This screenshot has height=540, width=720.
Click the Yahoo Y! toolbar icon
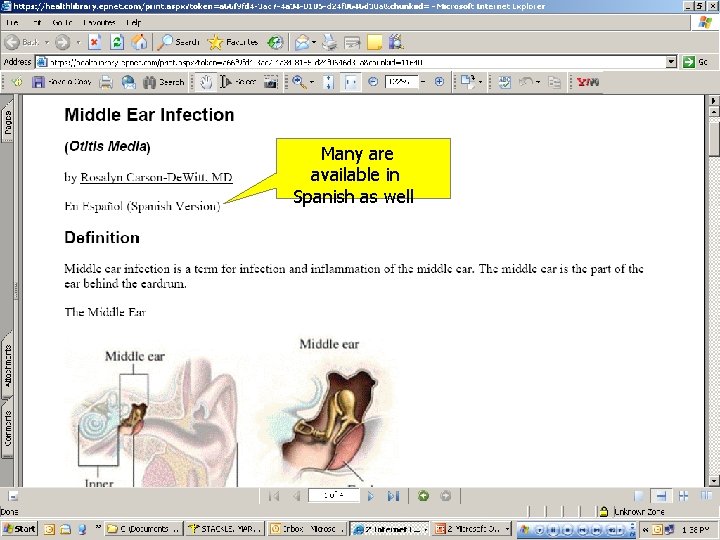point(588,82)
